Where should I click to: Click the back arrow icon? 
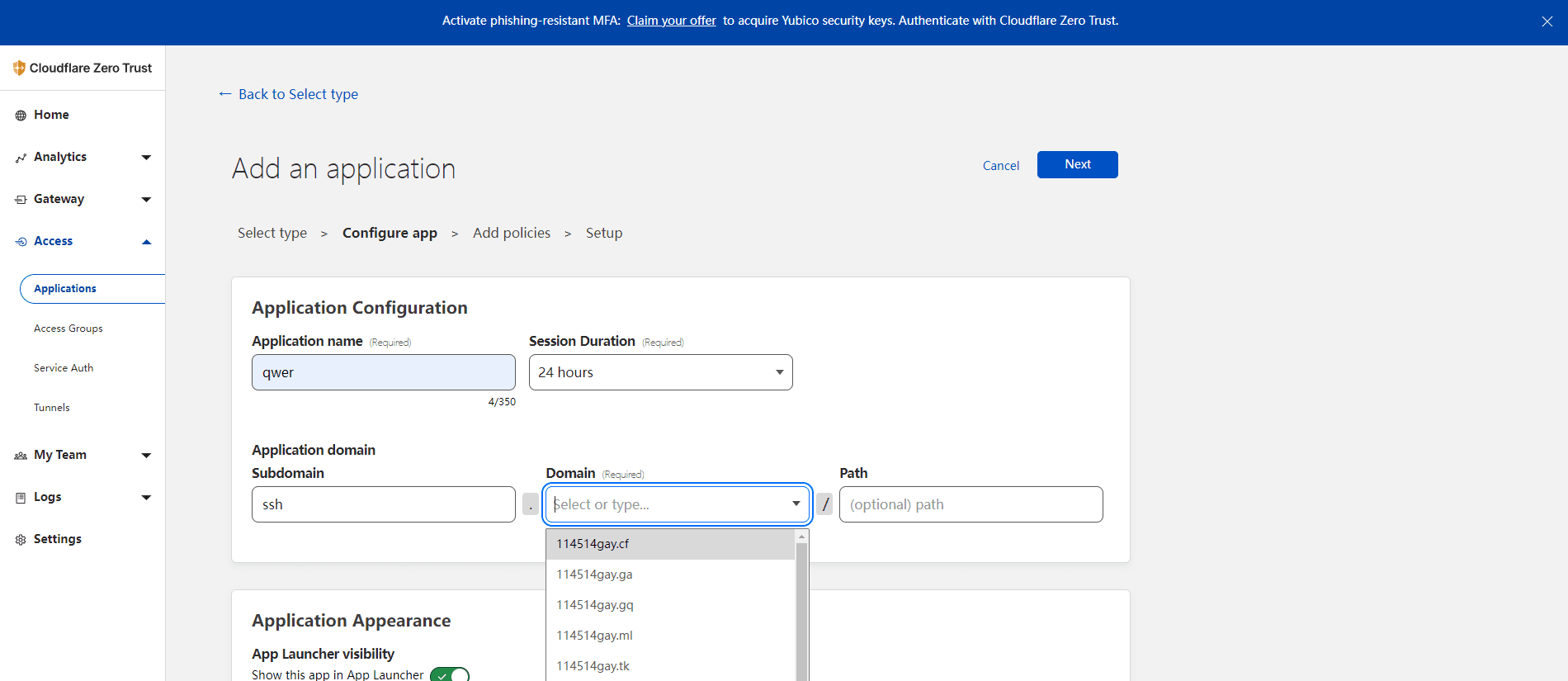point(224,94)
